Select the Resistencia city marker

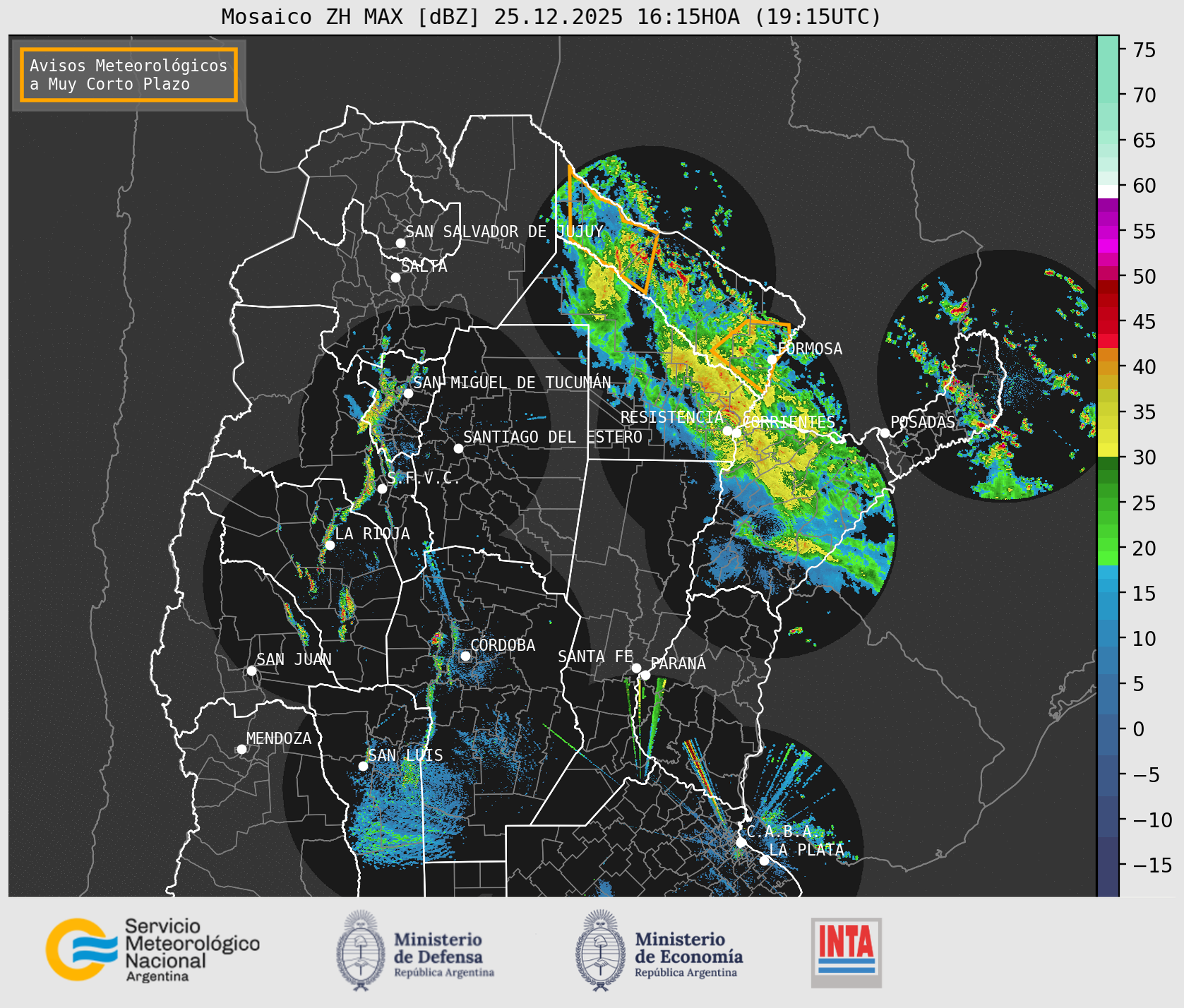coord(727,431)
